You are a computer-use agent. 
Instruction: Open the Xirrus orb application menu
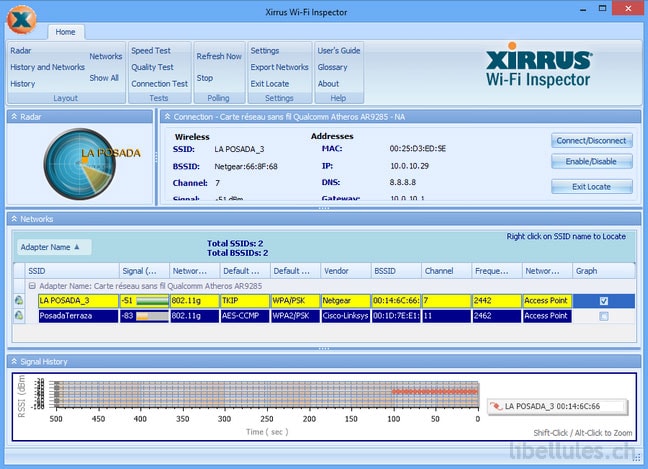click(x=21, y=19)
